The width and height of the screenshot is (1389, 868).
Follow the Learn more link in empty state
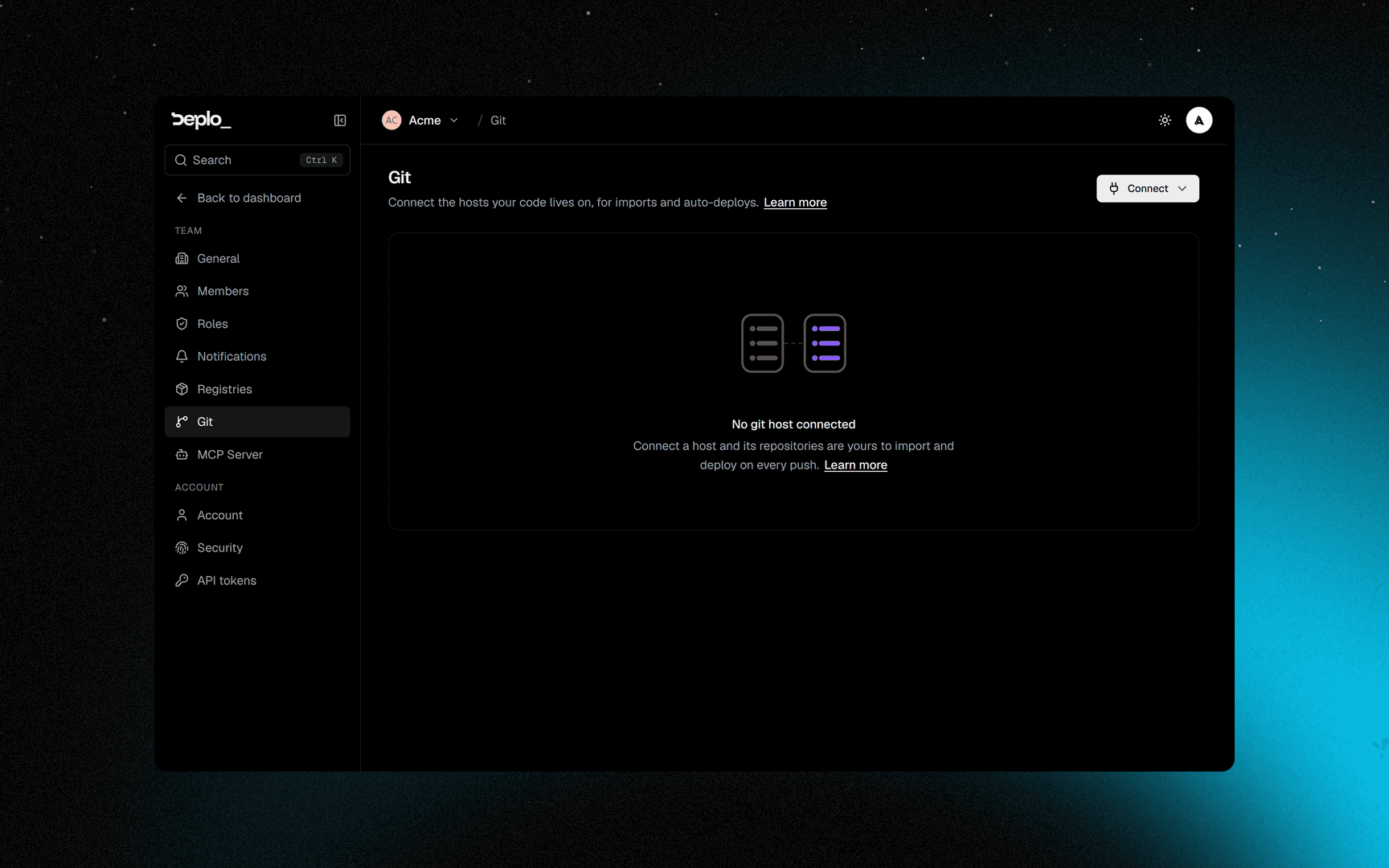tap(855, 465)
